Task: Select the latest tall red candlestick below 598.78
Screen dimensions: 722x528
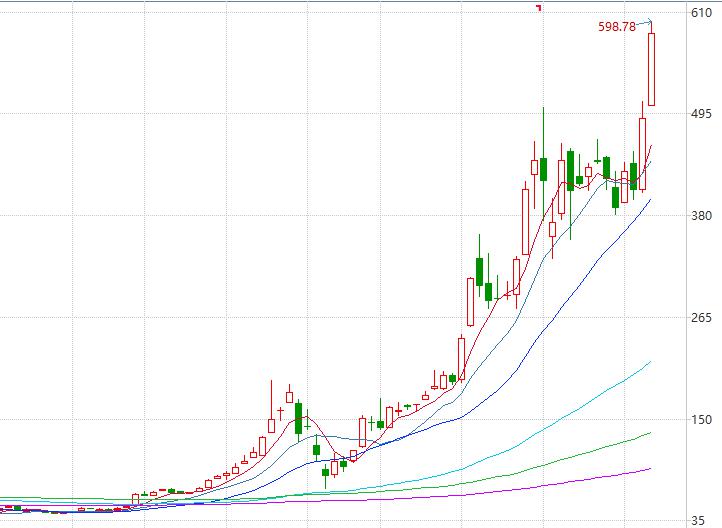Action: [652, 69]
